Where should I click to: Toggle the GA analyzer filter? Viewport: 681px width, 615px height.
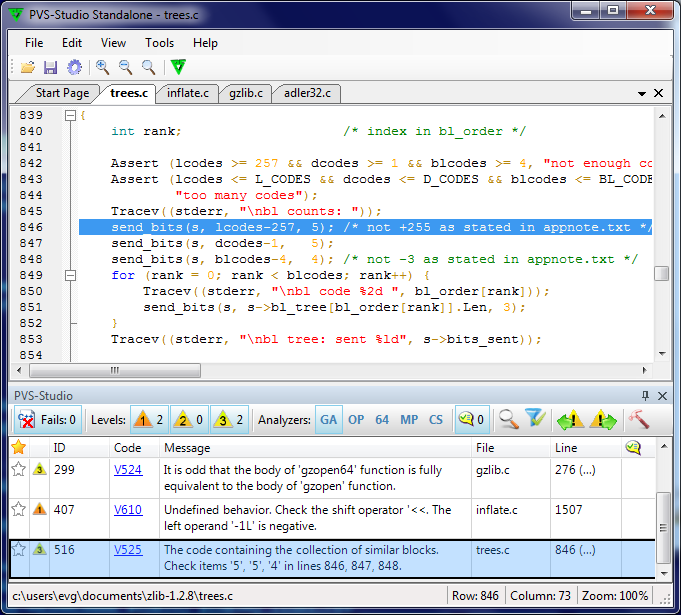[x=328, y=420]
